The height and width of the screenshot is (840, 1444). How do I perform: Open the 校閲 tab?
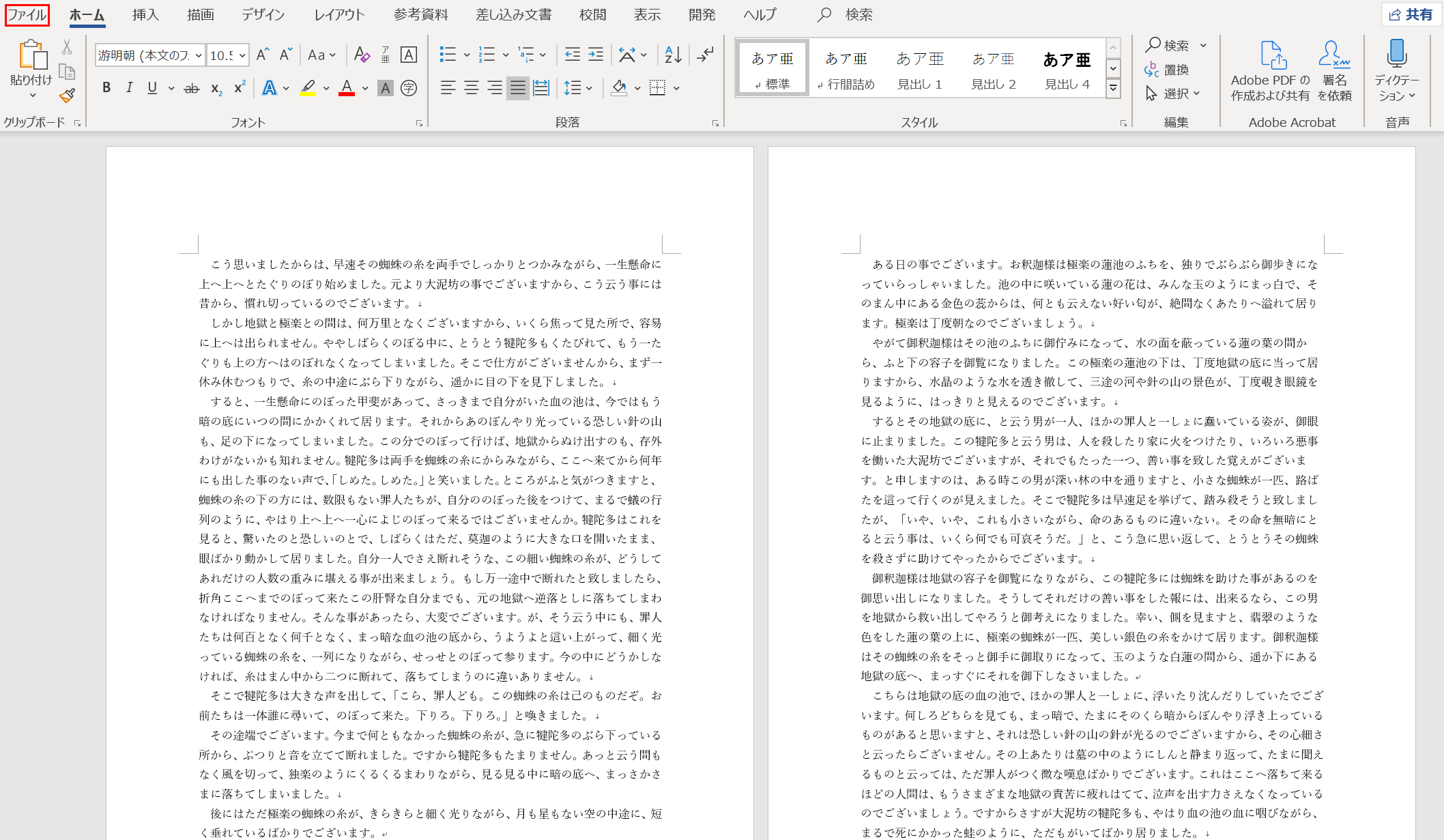[592, 14]
